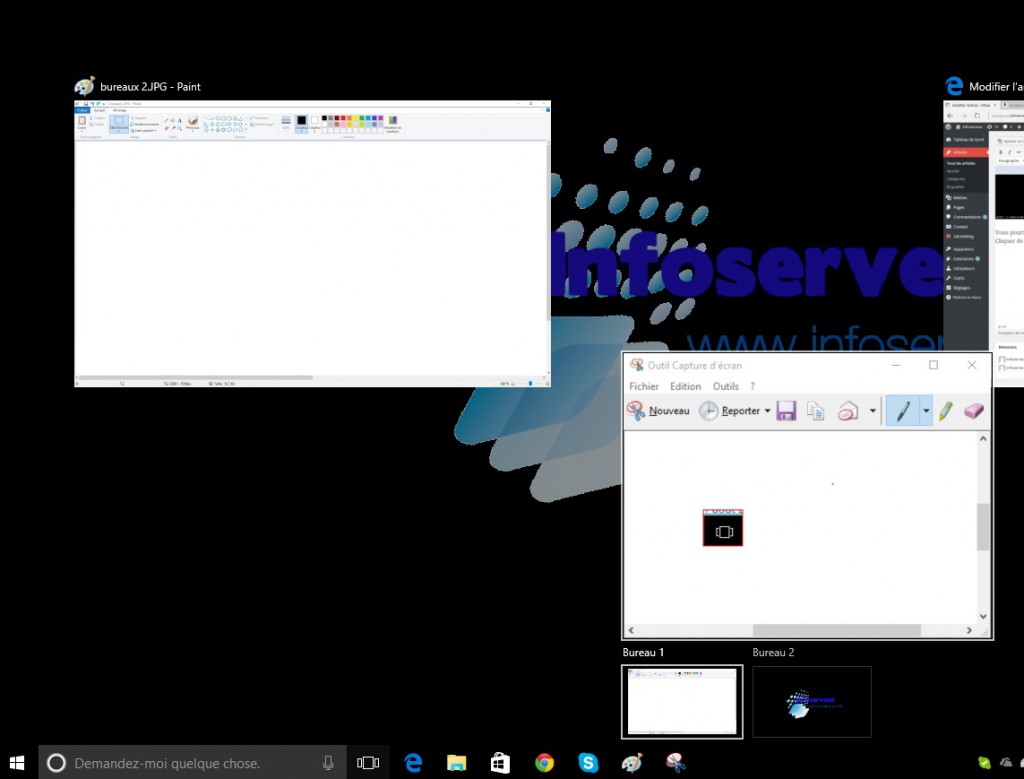
Task: Copy the capture using the copy icon
Action: 816,411
